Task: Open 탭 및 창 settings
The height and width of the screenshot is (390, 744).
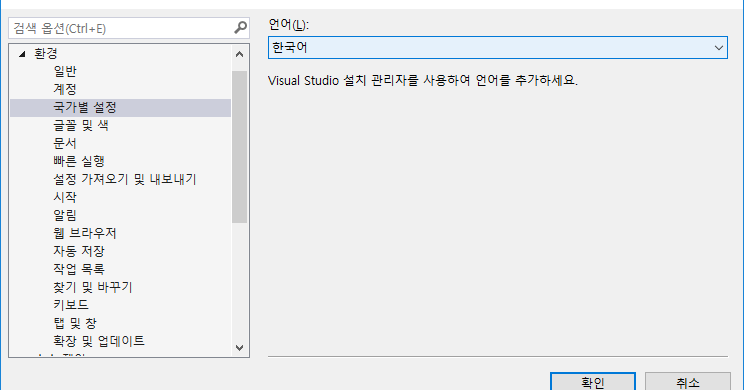Action: 75,323
